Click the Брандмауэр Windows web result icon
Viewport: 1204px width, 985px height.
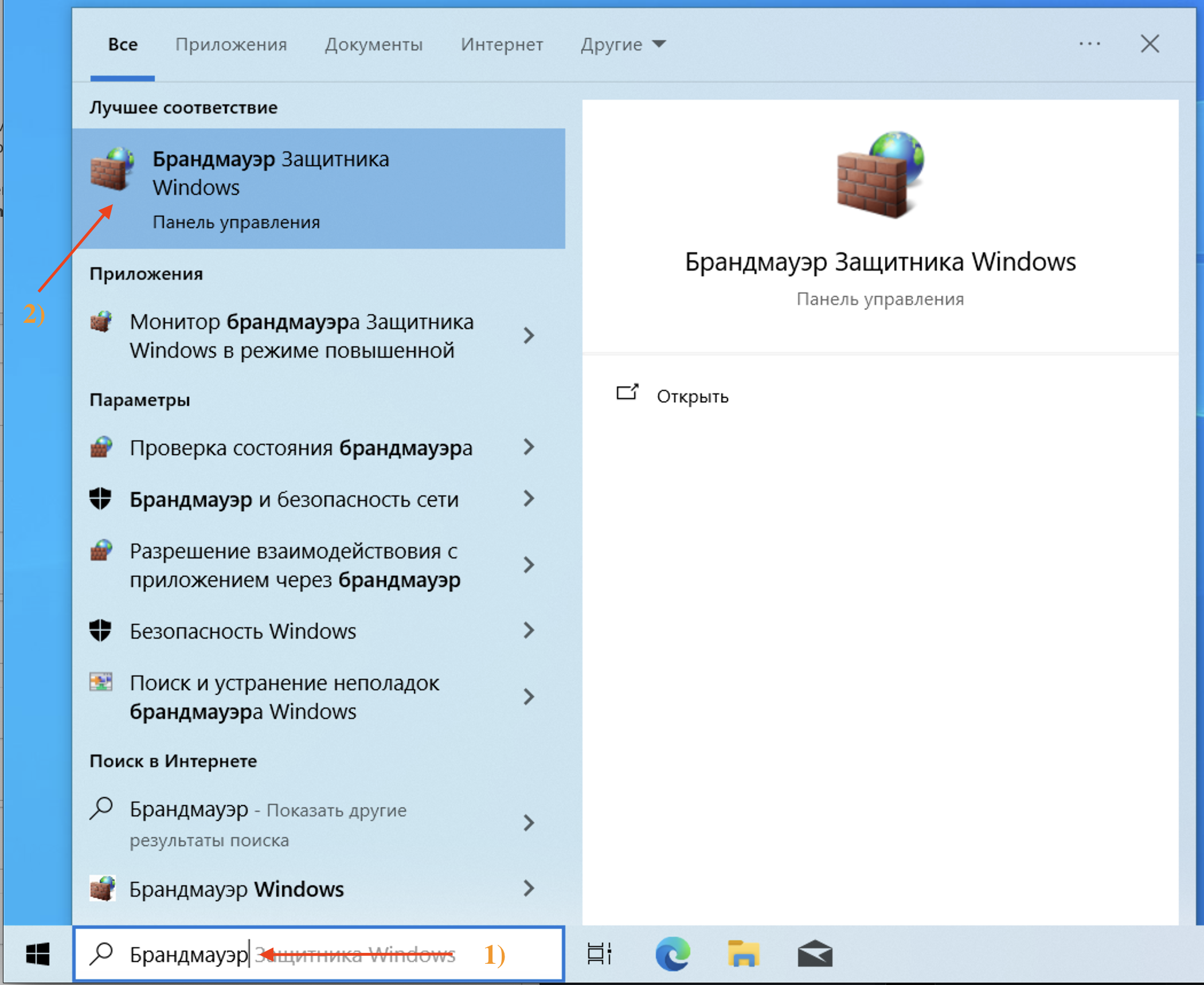103,889
